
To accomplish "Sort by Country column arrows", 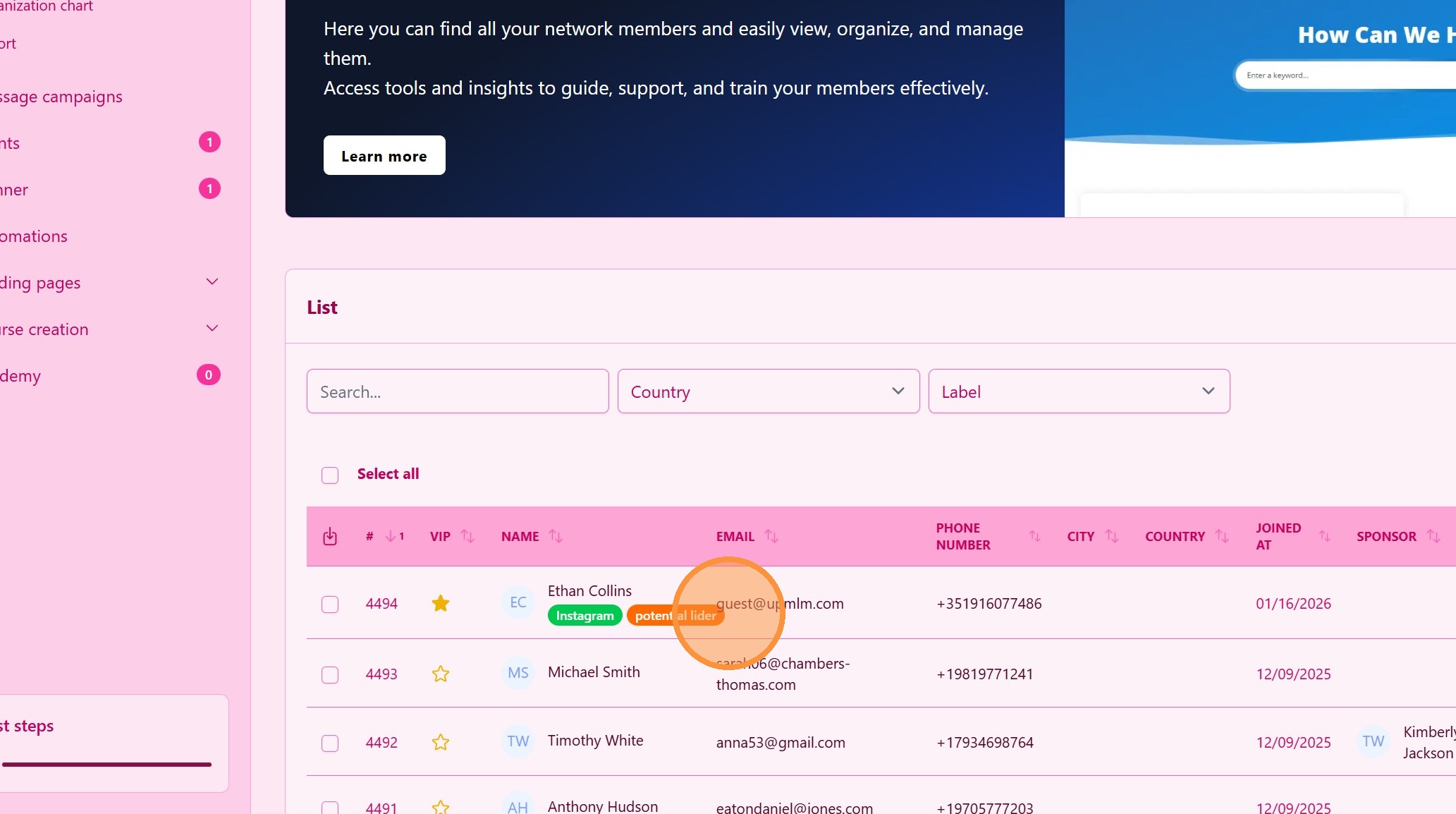I will [x=1222, y=537].
